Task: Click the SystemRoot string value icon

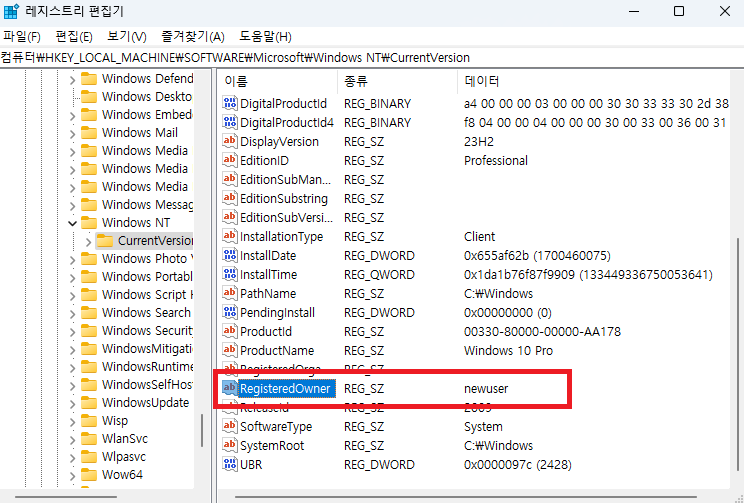Action: click(230, 445)
